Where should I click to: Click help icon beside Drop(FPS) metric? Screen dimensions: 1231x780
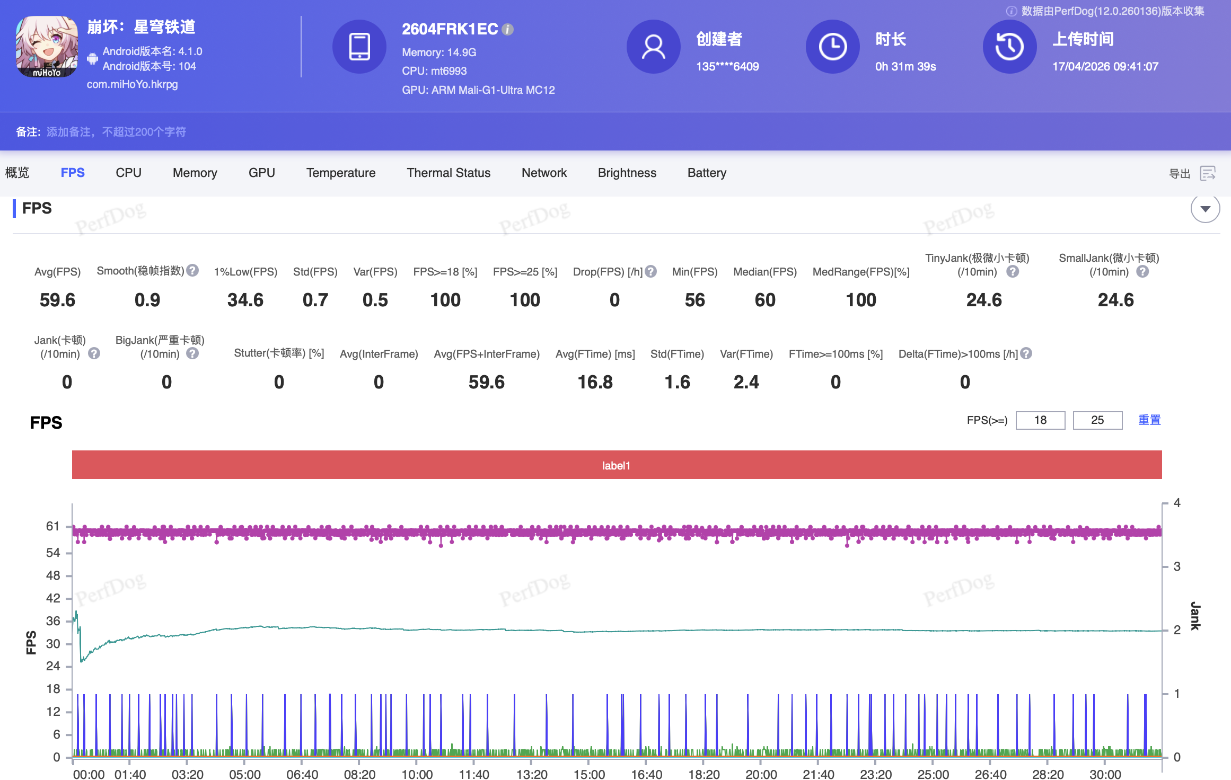[x=651, y=271]
